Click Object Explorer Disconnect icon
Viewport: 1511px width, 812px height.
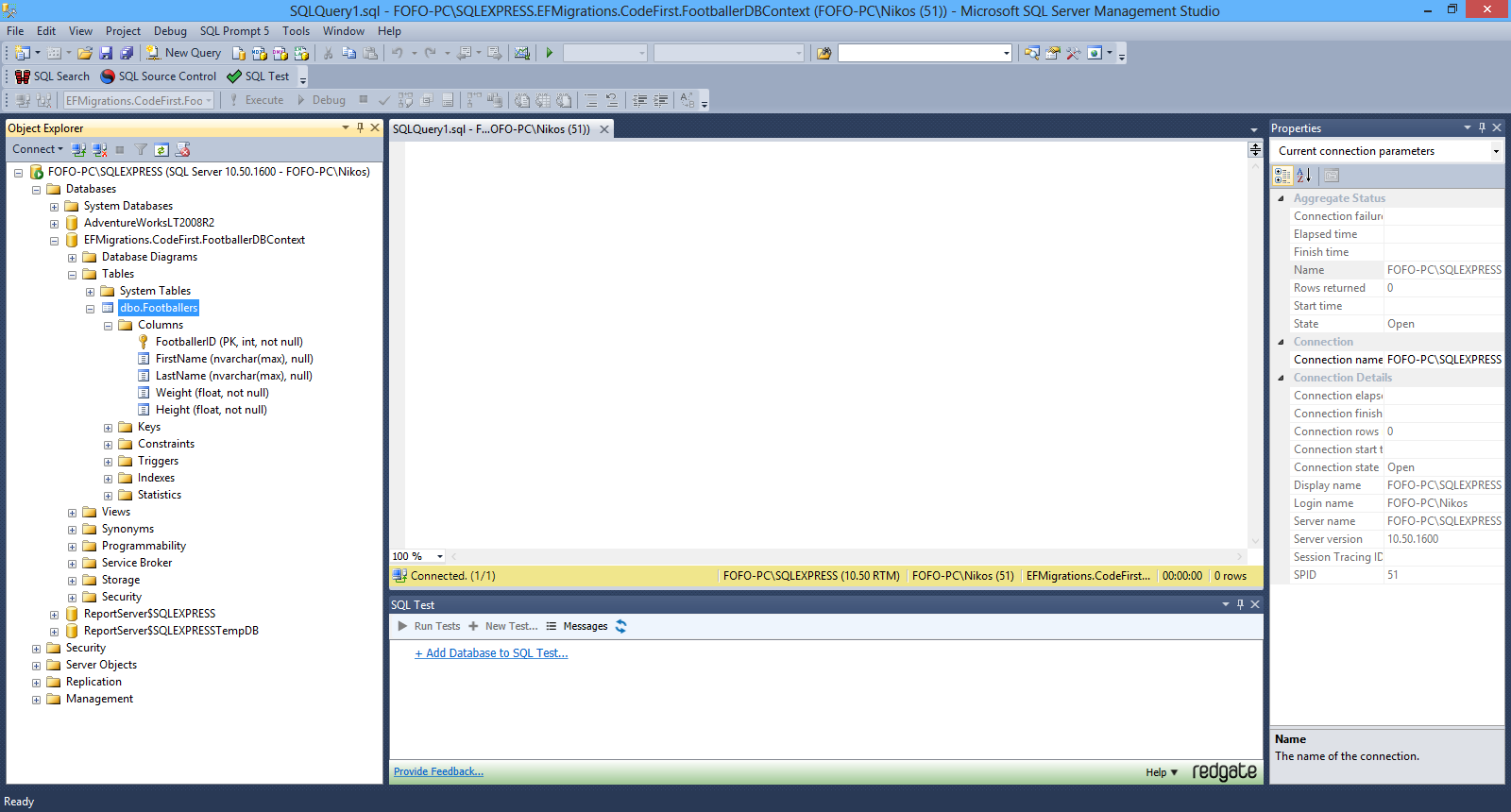99,149
